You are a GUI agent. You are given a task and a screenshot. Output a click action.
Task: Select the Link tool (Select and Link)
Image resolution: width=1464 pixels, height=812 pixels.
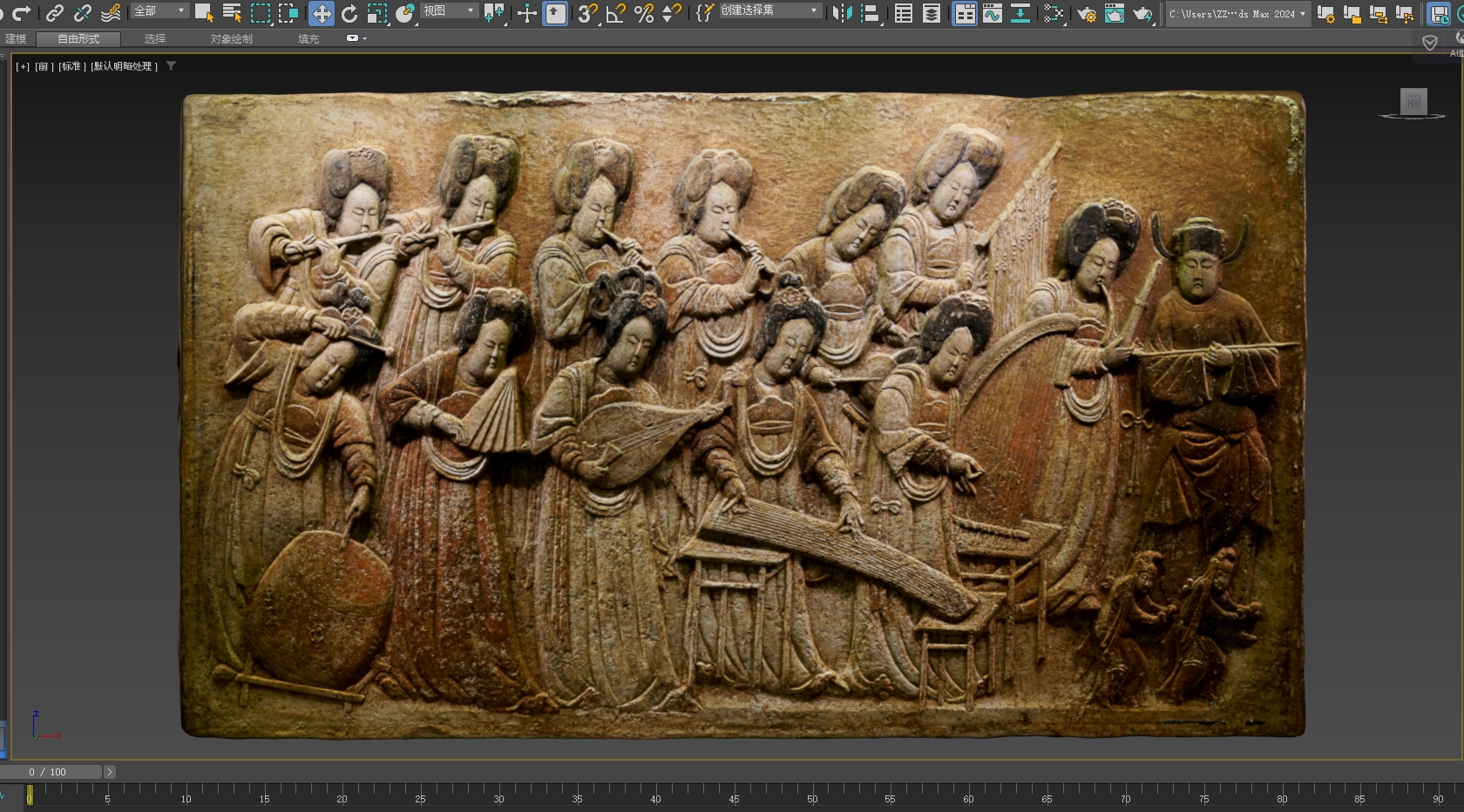click(x=54, y=13)
